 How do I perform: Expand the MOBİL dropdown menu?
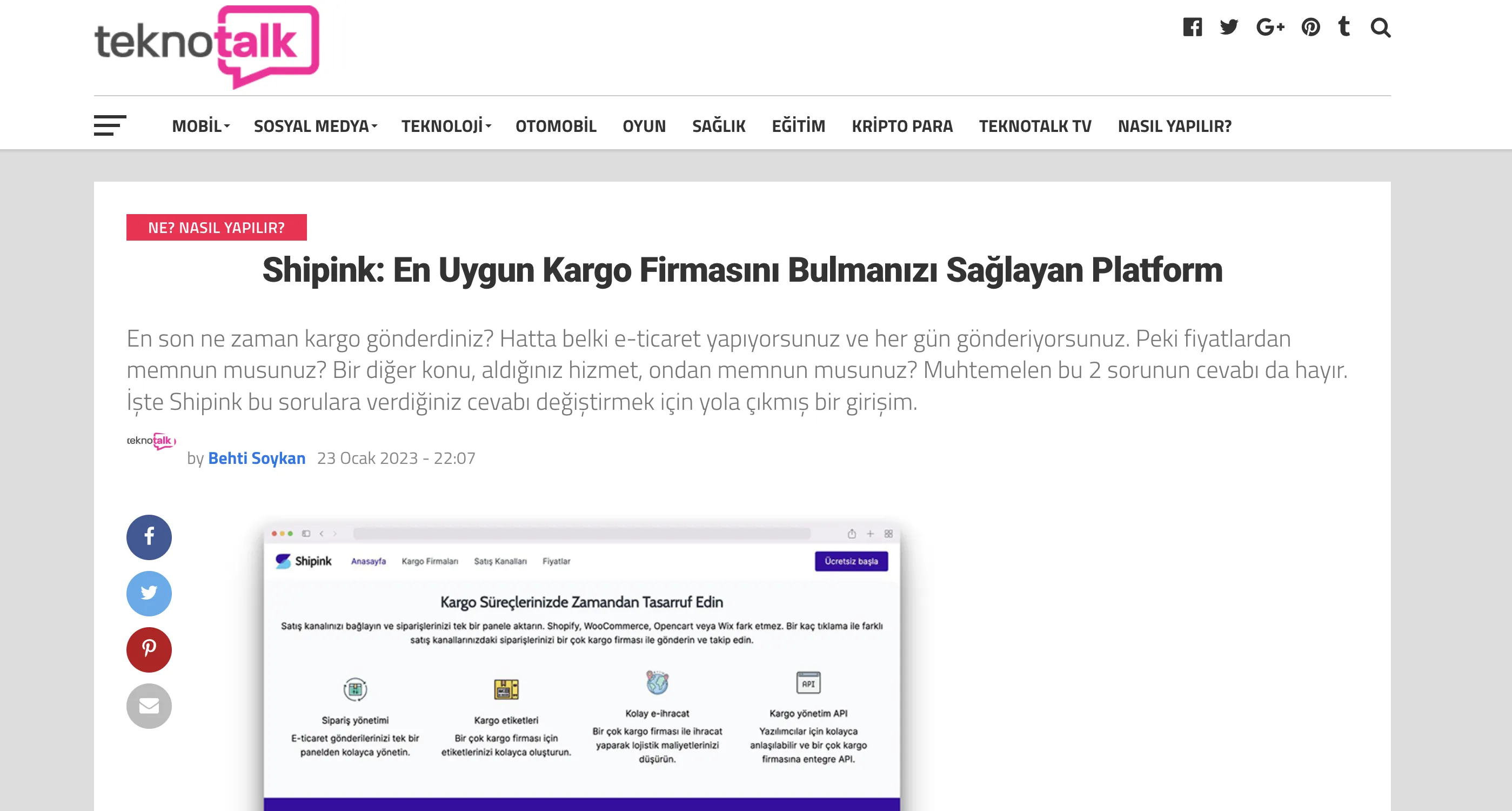[198, 125]
